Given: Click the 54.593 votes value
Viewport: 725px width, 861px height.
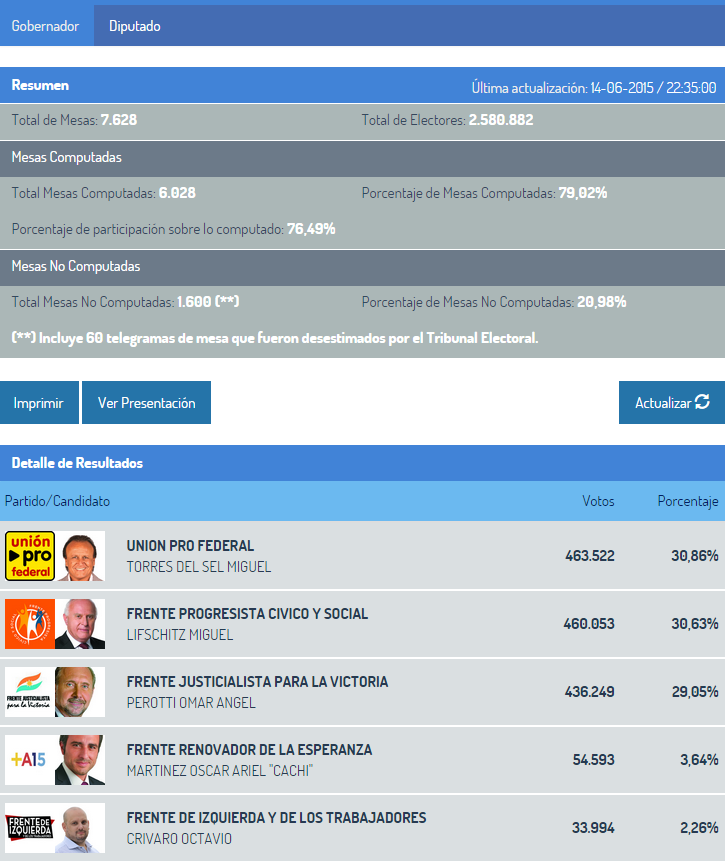Looking at the screenshot, I should tap(594, 760).
